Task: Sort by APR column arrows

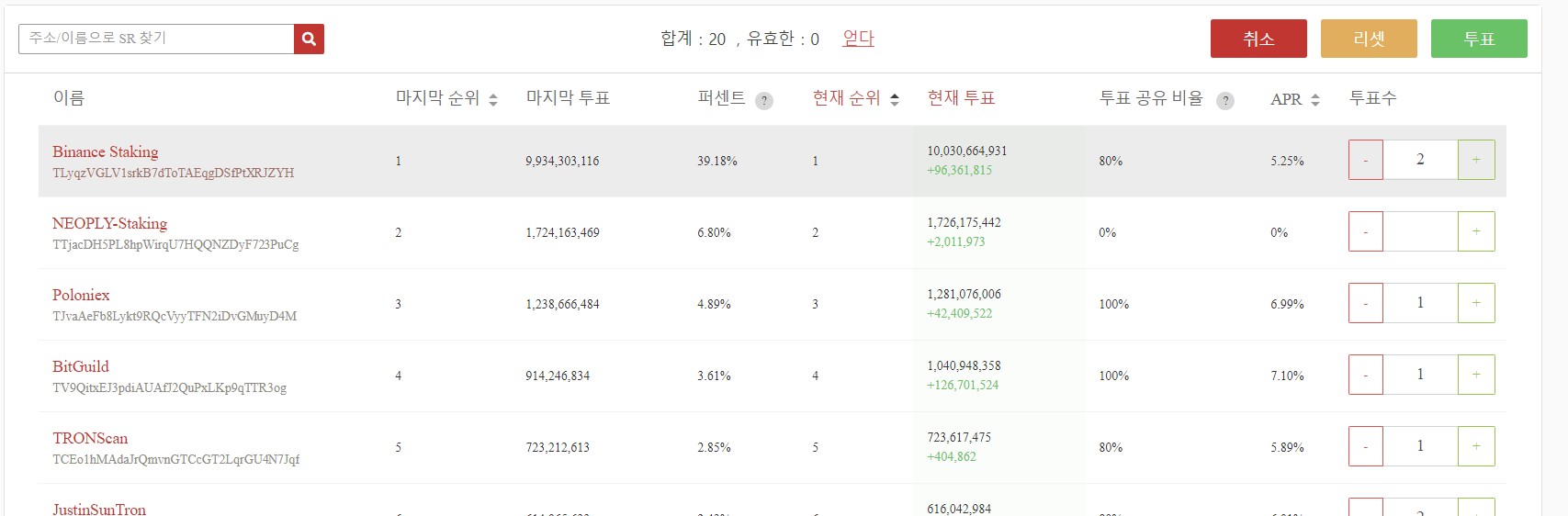Action: [x=1315, y=99]
